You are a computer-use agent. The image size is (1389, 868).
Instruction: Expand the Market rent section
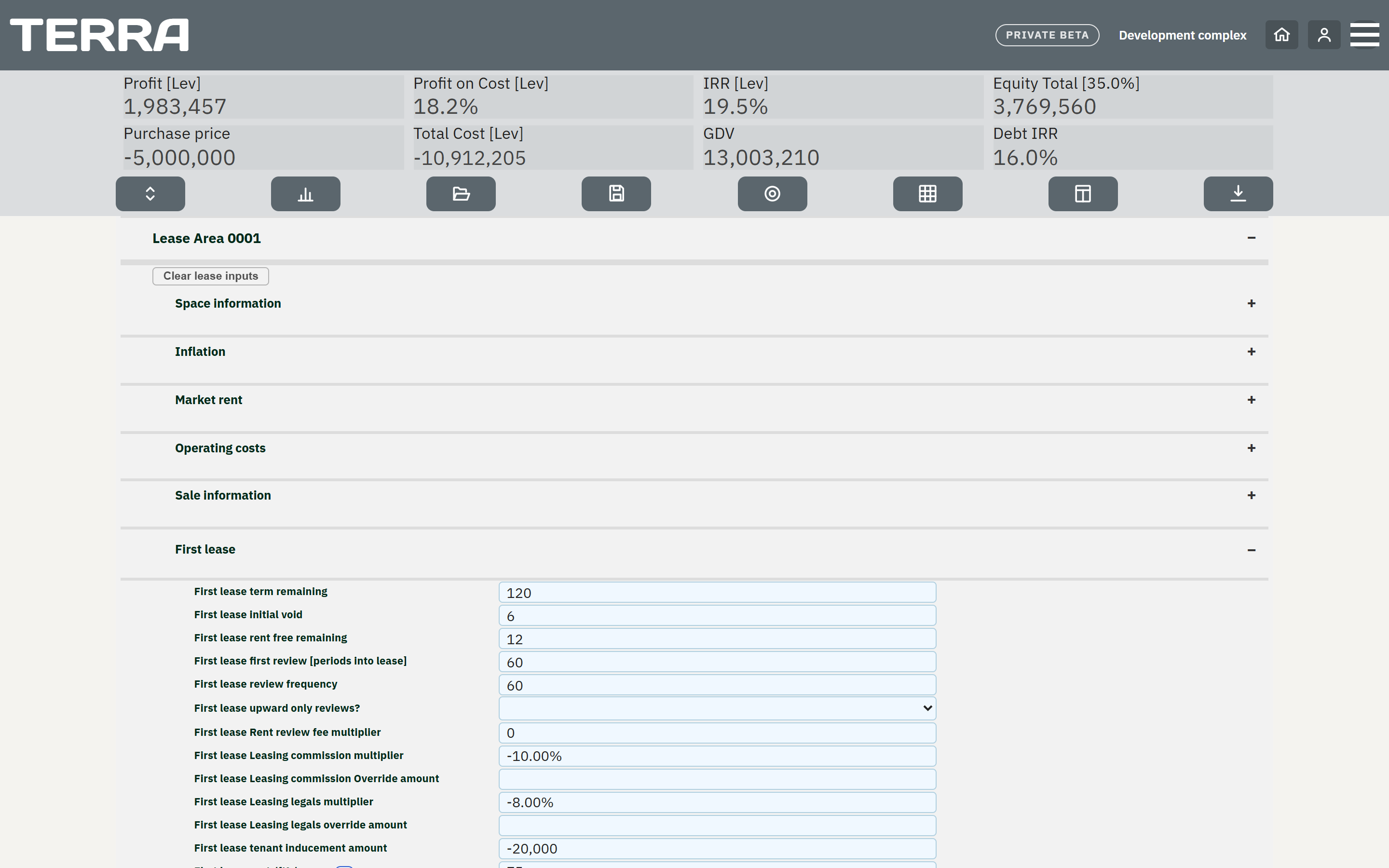point(1251,400)
